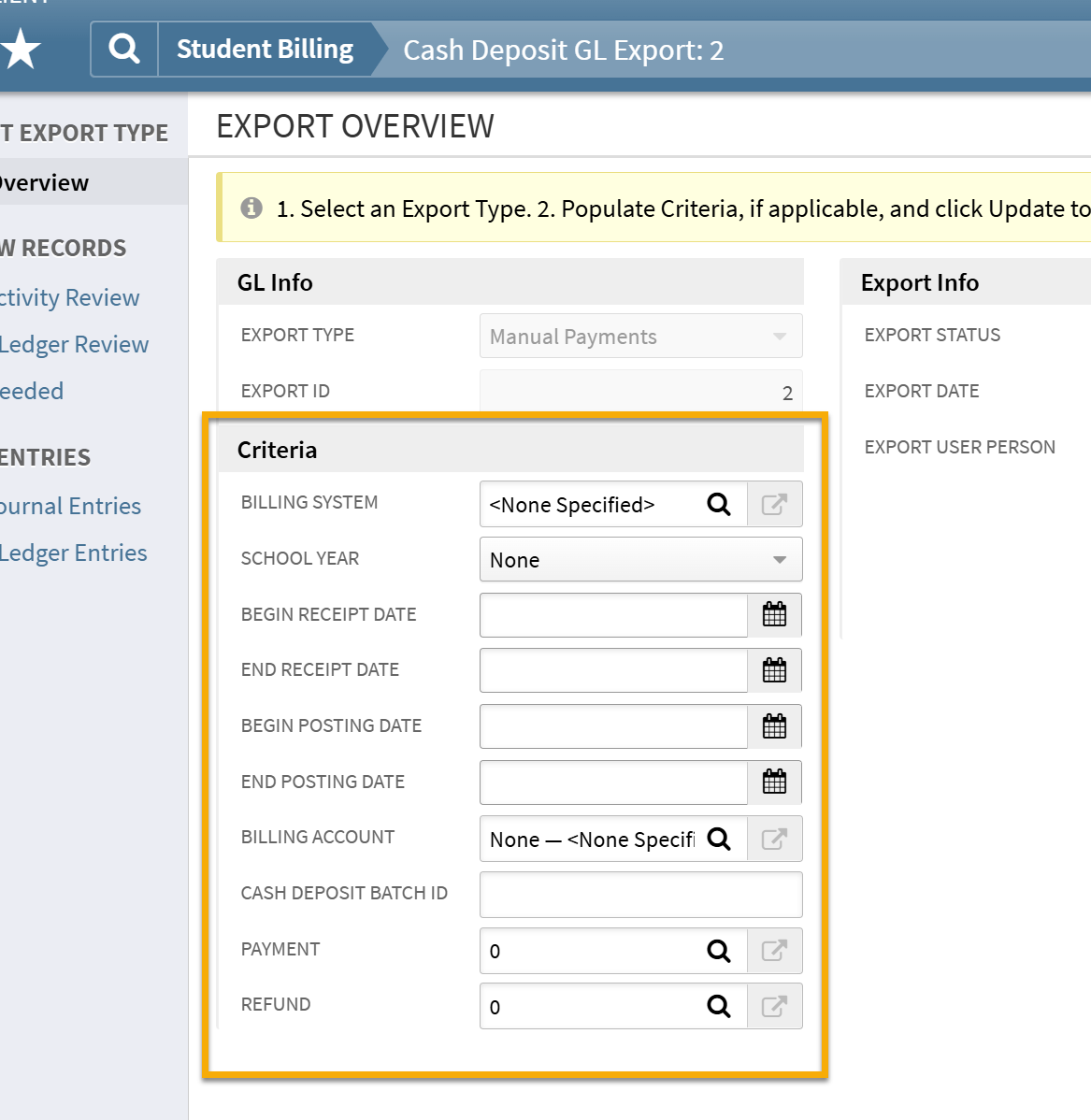Open the global search magnifier

click(123, 49)
